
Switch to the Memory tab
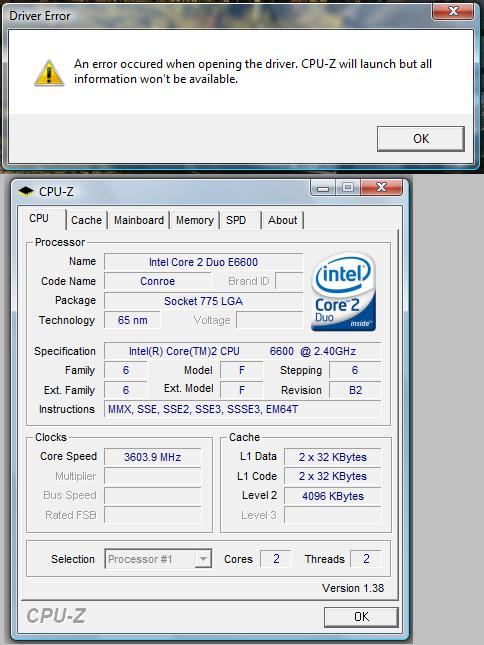point(195,220)
